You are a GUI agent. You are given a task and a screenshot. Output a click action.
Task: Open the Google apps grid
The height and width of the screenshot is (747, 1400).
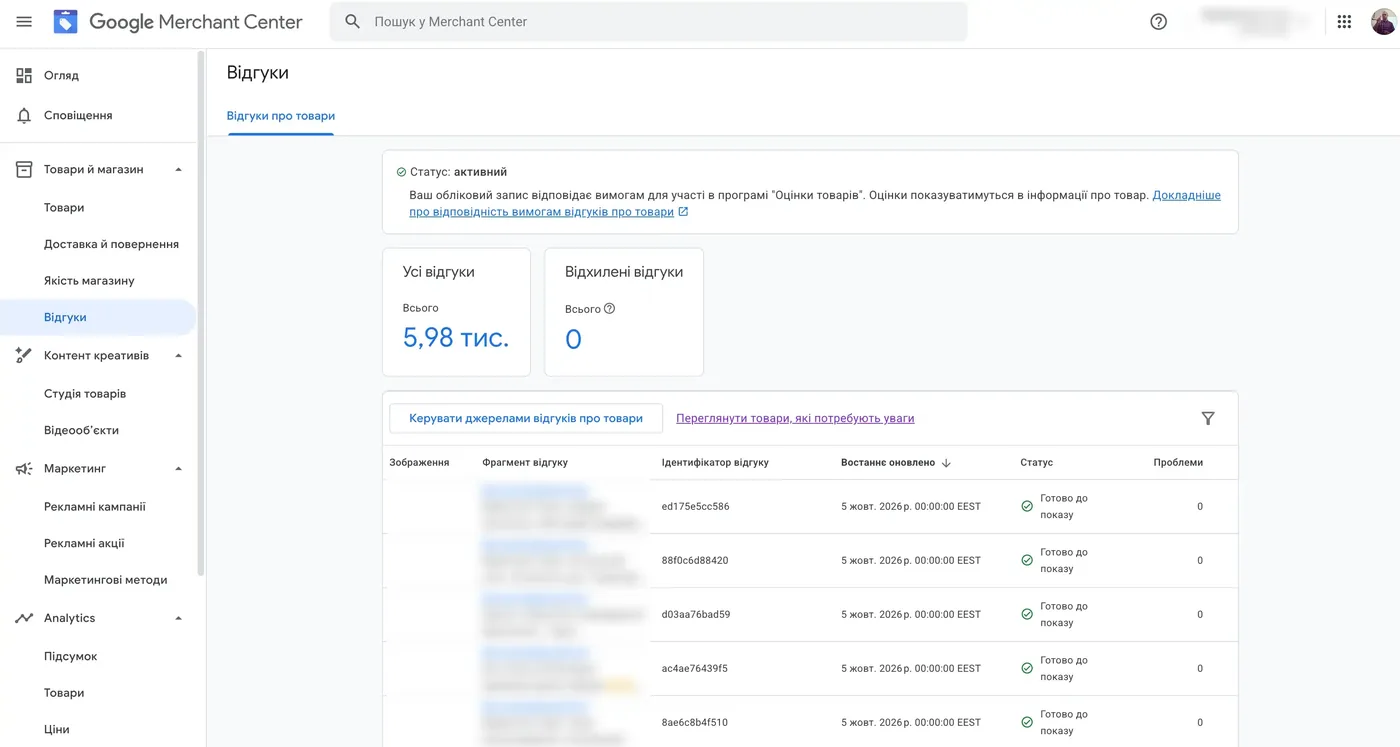click(1344, 21)
